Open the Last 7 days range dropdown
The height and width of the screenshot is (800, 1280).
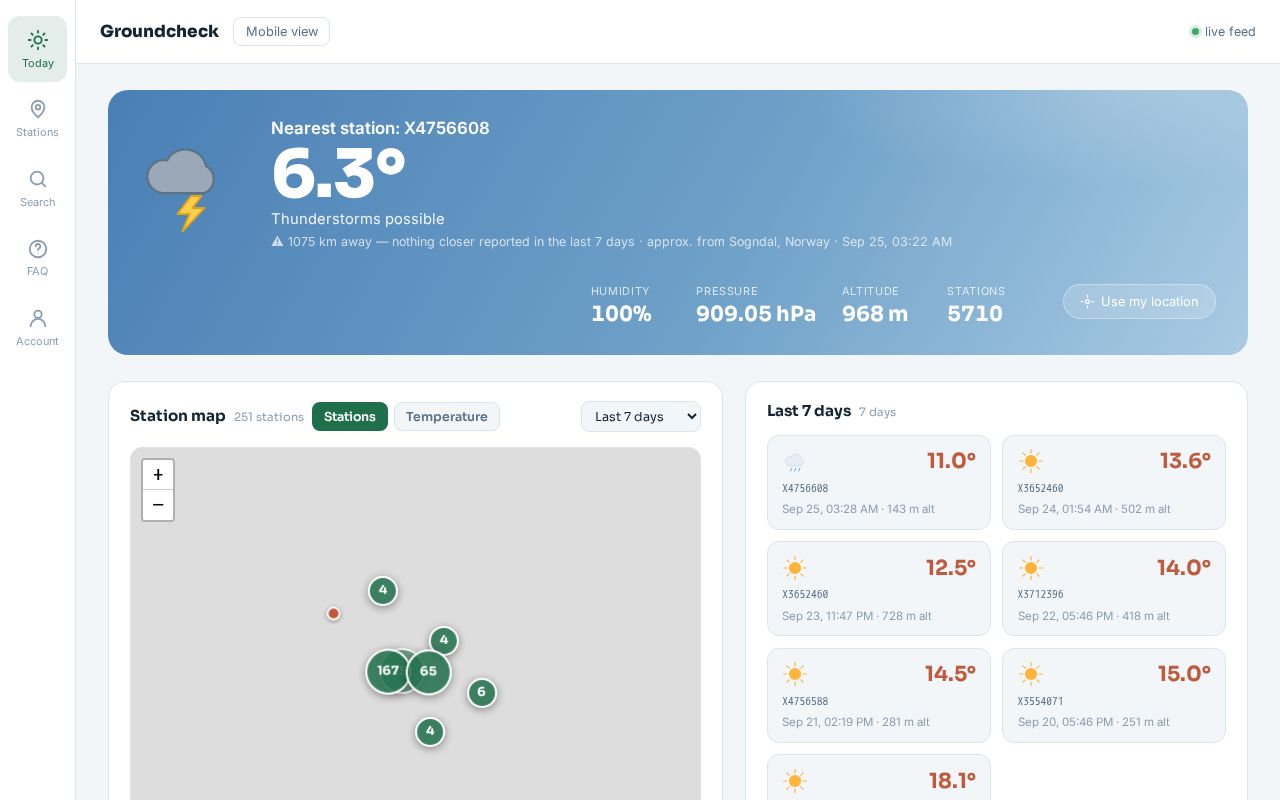pyautogui.click(x=641, y=417)
